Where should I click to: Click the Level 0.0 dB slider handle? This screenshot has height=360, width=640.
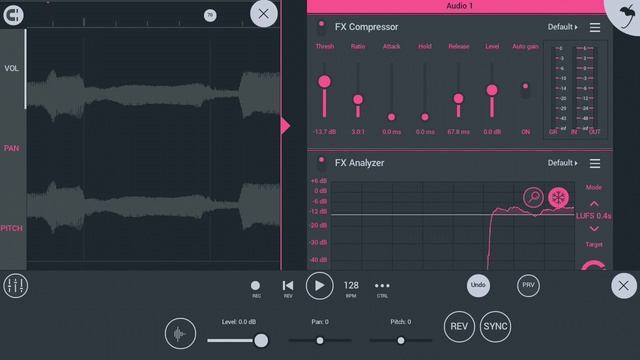point(261,340)
